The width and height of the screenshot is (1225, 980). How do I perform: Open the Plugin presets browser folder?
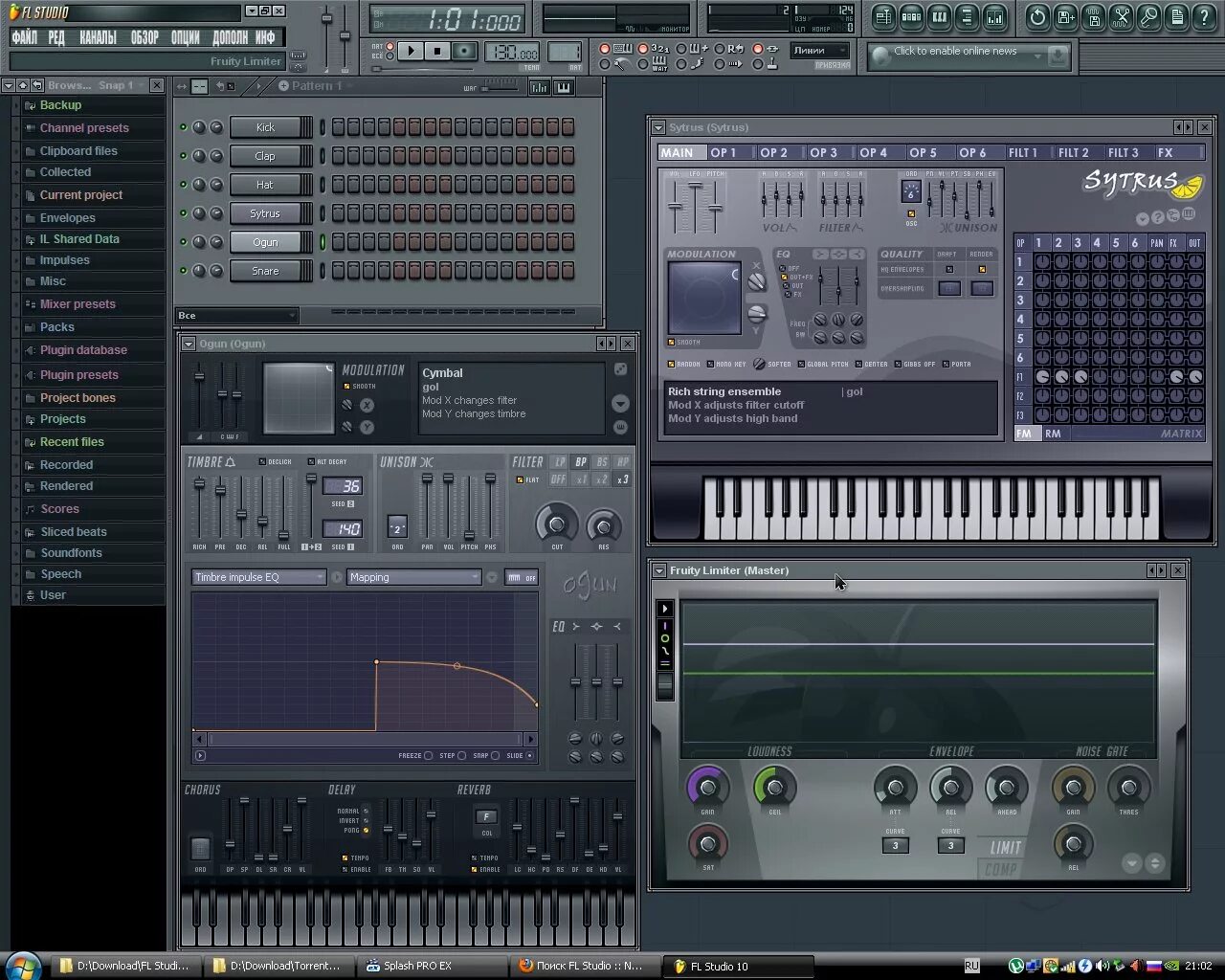coord(78,375)
